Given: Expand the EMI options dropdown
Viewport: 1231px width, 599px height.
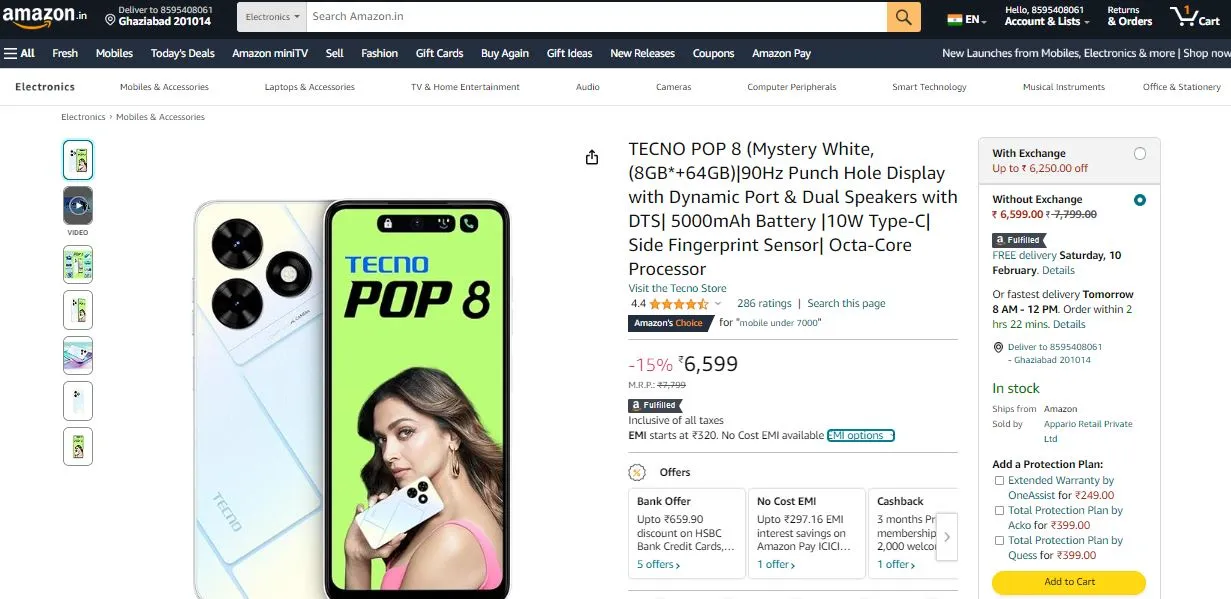Looking at the screenshot, I should (x=860, y=435).
